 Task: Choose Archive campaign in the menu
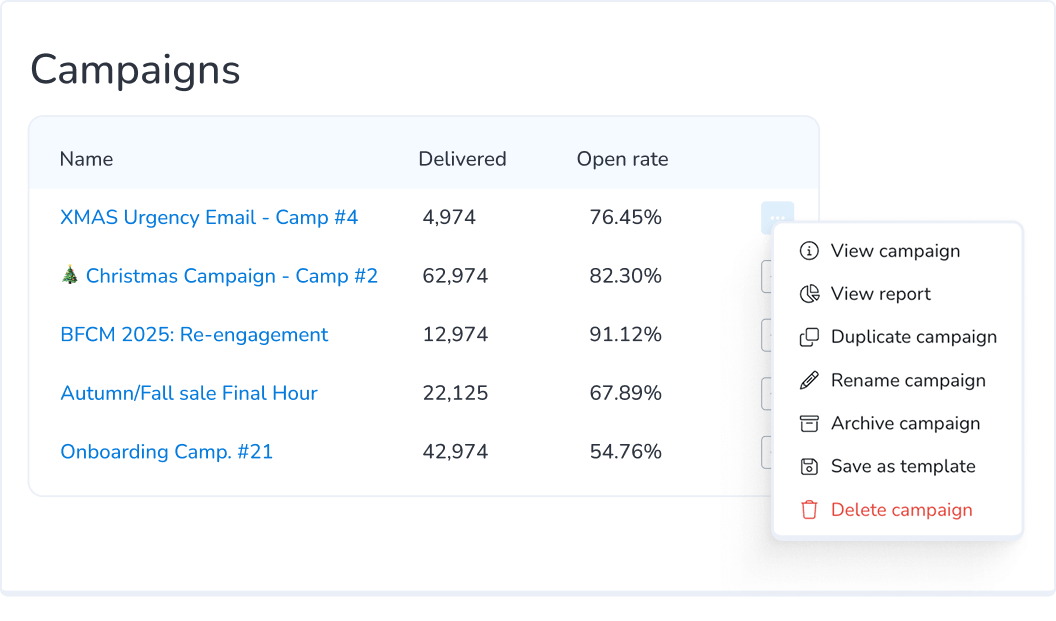[x=905, y=423]
